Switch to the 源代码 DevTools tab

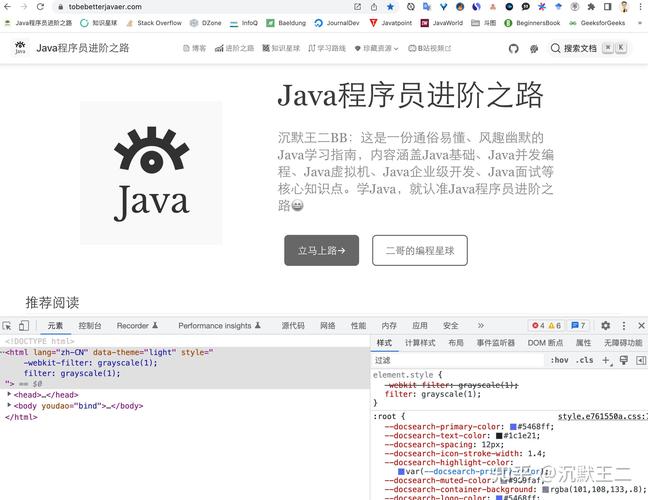[x=293, y=326]
